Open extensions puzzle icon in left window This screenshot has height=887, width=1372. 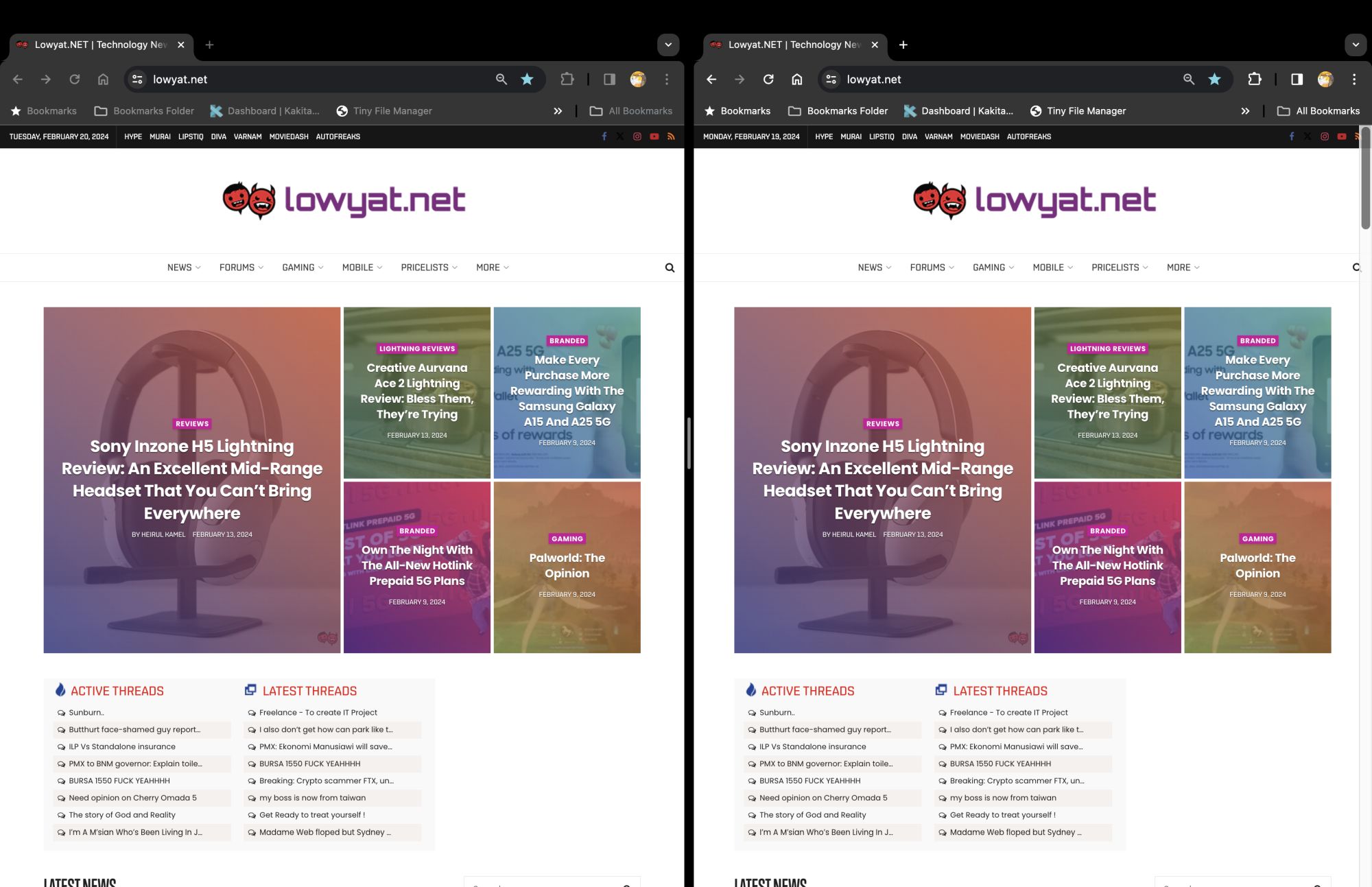[x=567, y=79]
